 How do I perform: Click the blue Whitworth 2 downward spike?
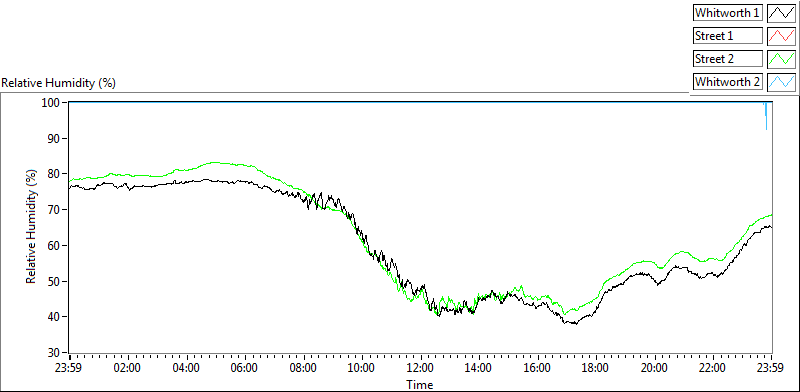click(766, 116)
